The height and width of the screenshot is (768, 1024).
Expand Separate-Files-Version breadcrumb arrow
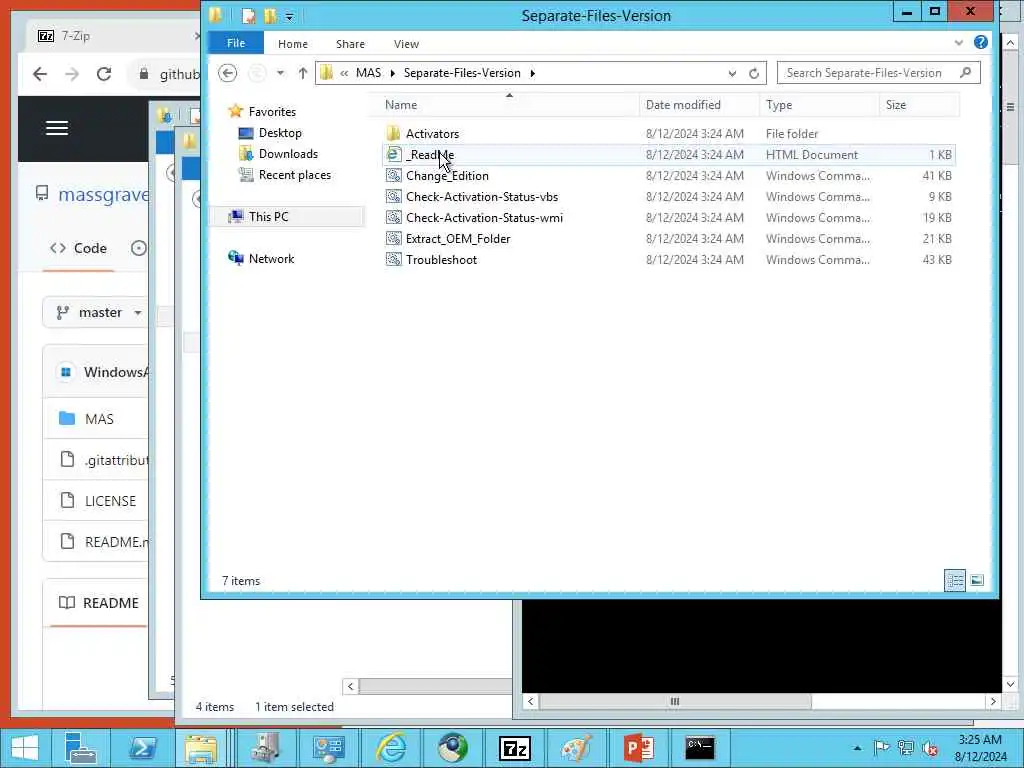click(x=533, y=73)
